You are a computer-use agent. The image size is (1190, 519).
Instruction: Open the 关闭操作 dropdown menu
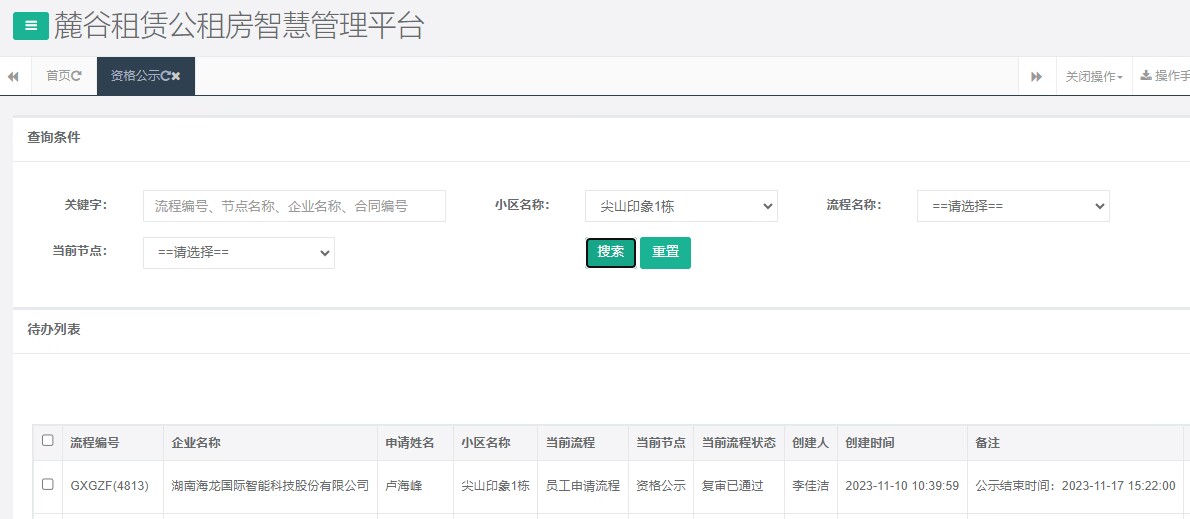pos(1093,77)
